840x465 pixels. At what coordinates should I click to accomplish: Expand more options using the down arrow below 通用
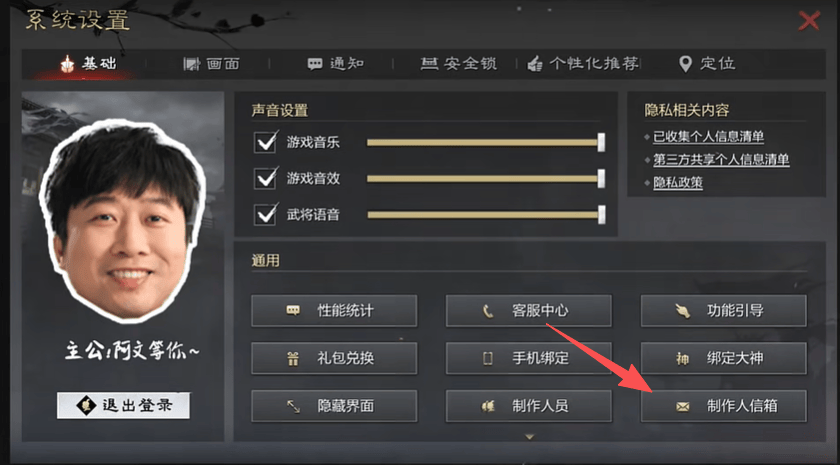529,437
